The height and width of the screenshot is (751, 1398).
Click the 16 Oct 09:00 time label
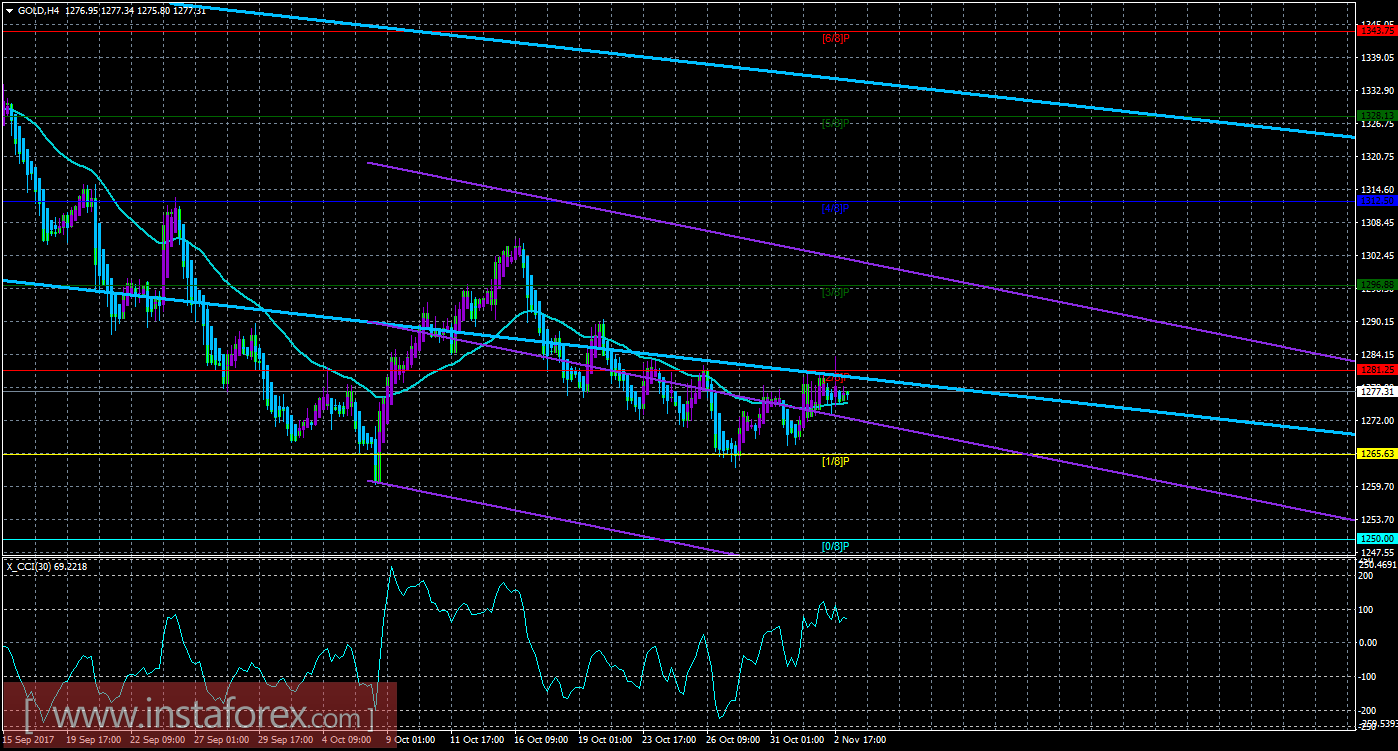point(540,741)
